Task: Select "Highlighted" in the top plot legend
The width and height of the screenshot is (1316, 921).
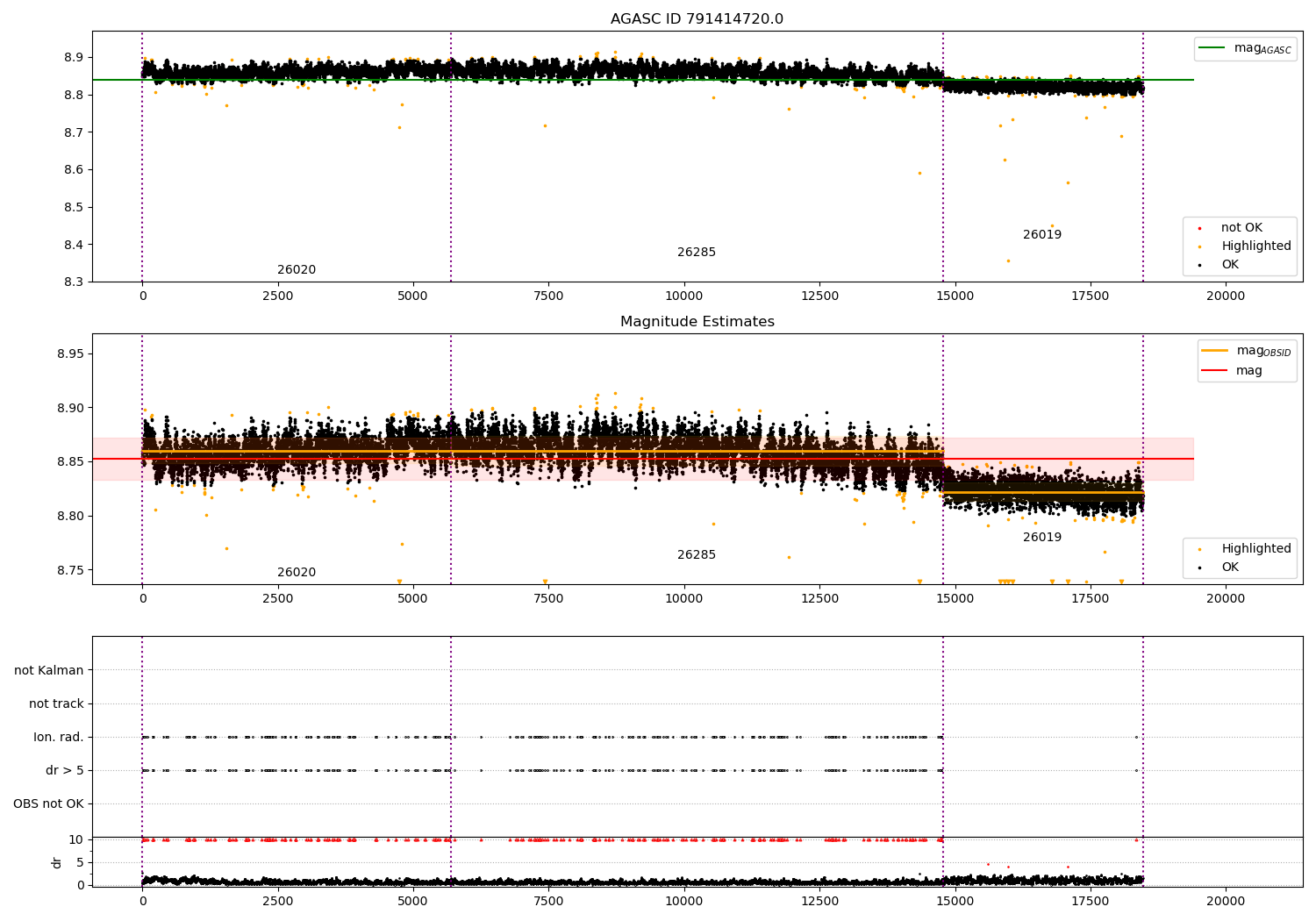Action: [1256, 246]
